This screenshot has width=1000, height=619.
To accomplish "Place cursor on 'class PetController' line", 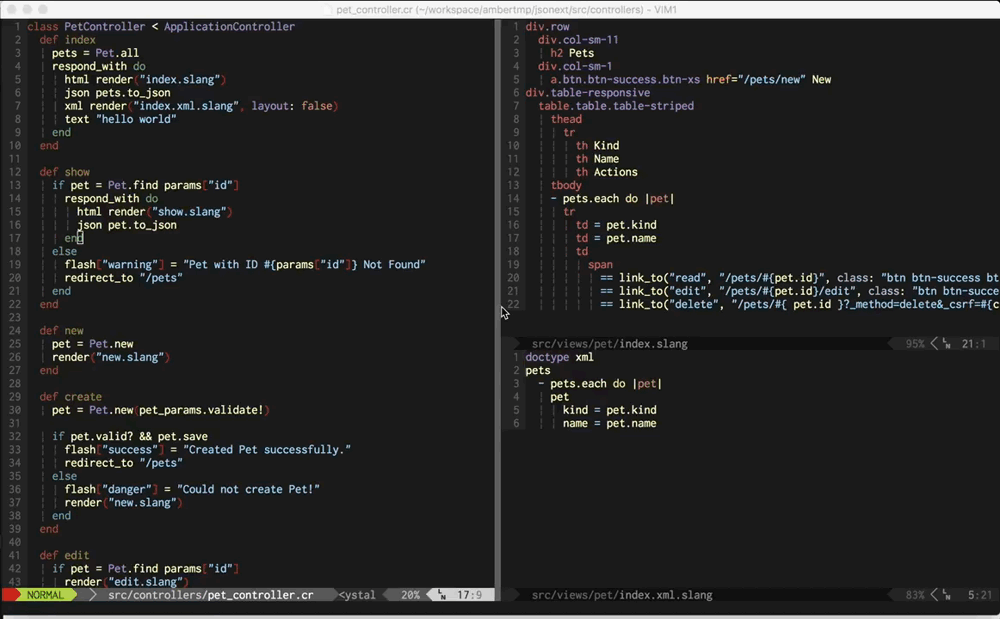I will tap(161, 26).
